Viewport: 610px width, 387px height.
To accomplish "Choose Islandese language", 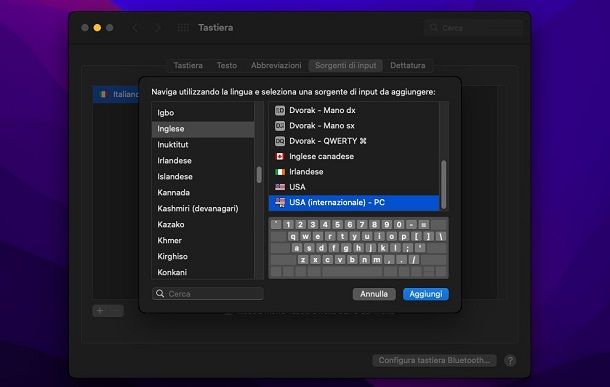I will pyautogui.click(x=203, y=177).
